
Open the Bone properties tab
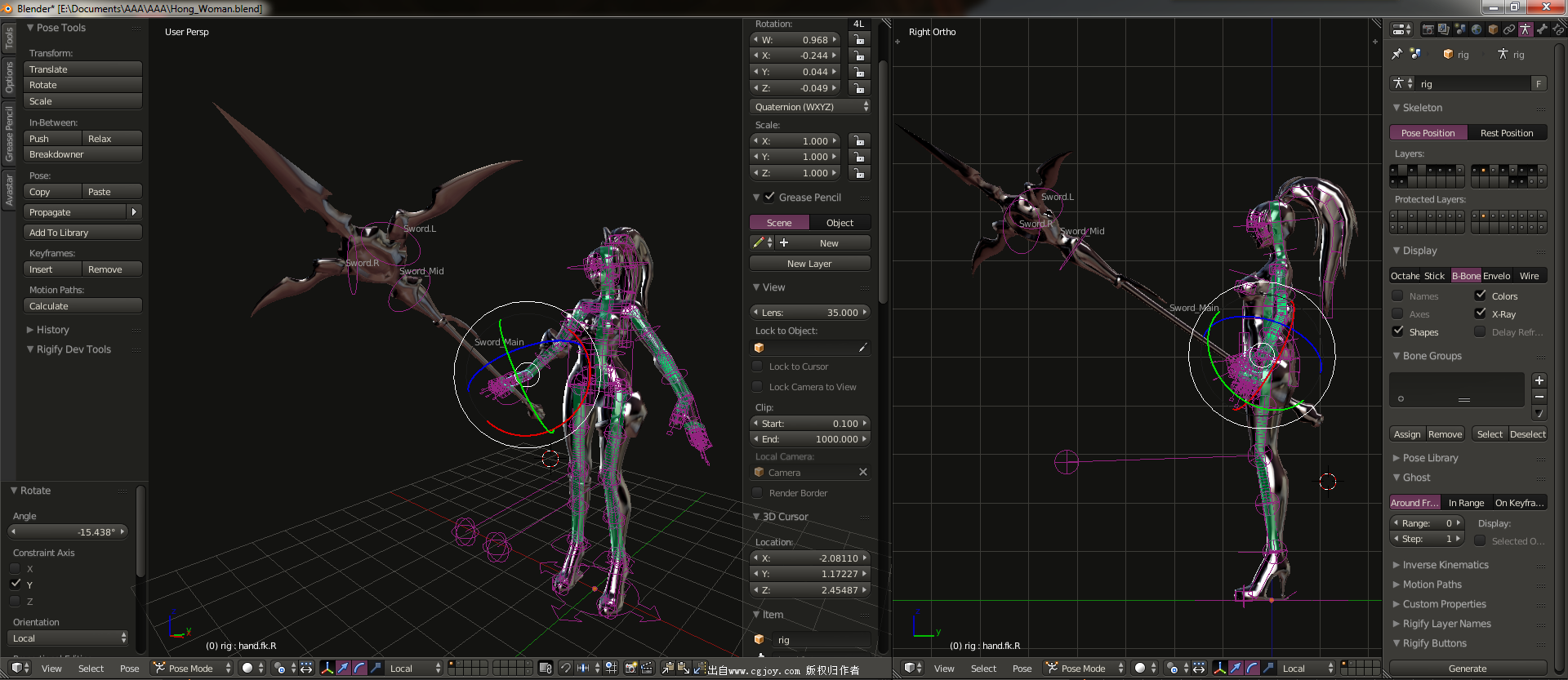click(1542, 29)
